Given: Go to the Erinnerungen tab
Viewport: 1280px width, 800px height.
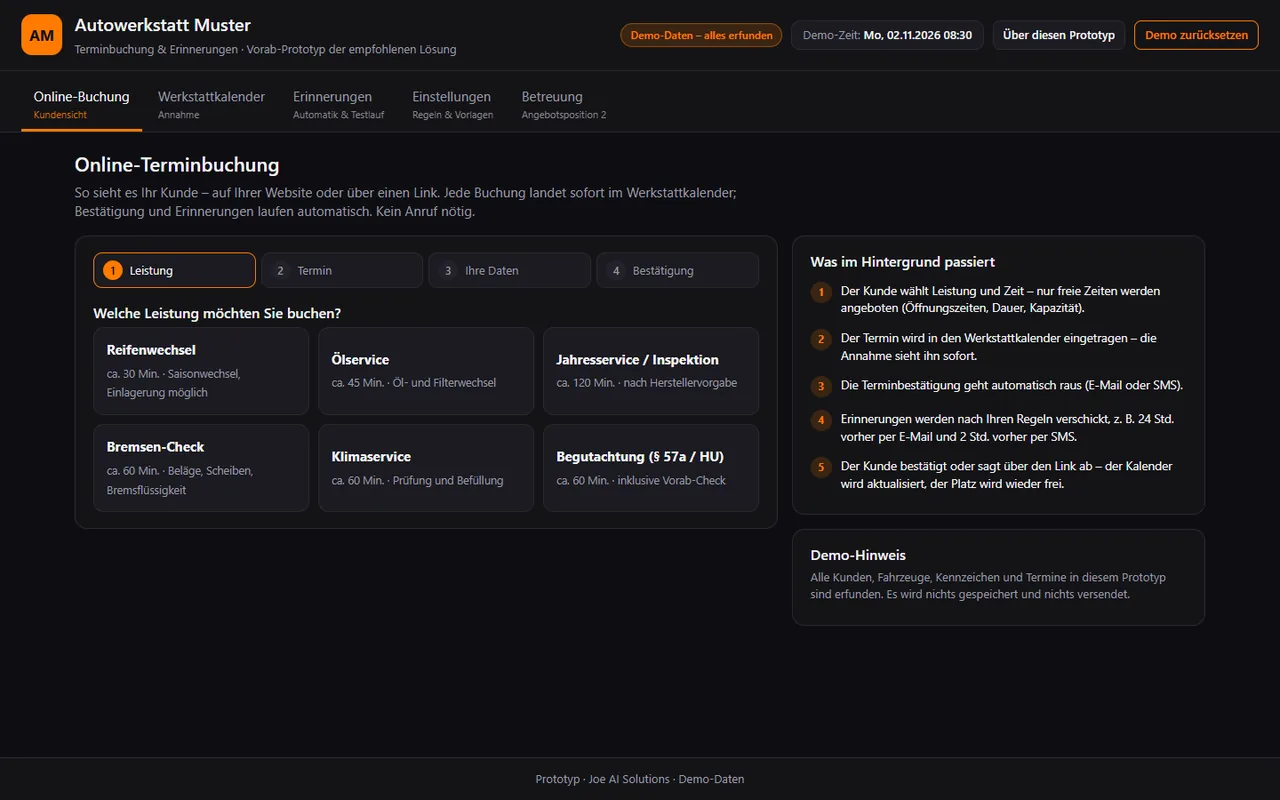Looking at the screenshot, I should click(x=338, y=104).
